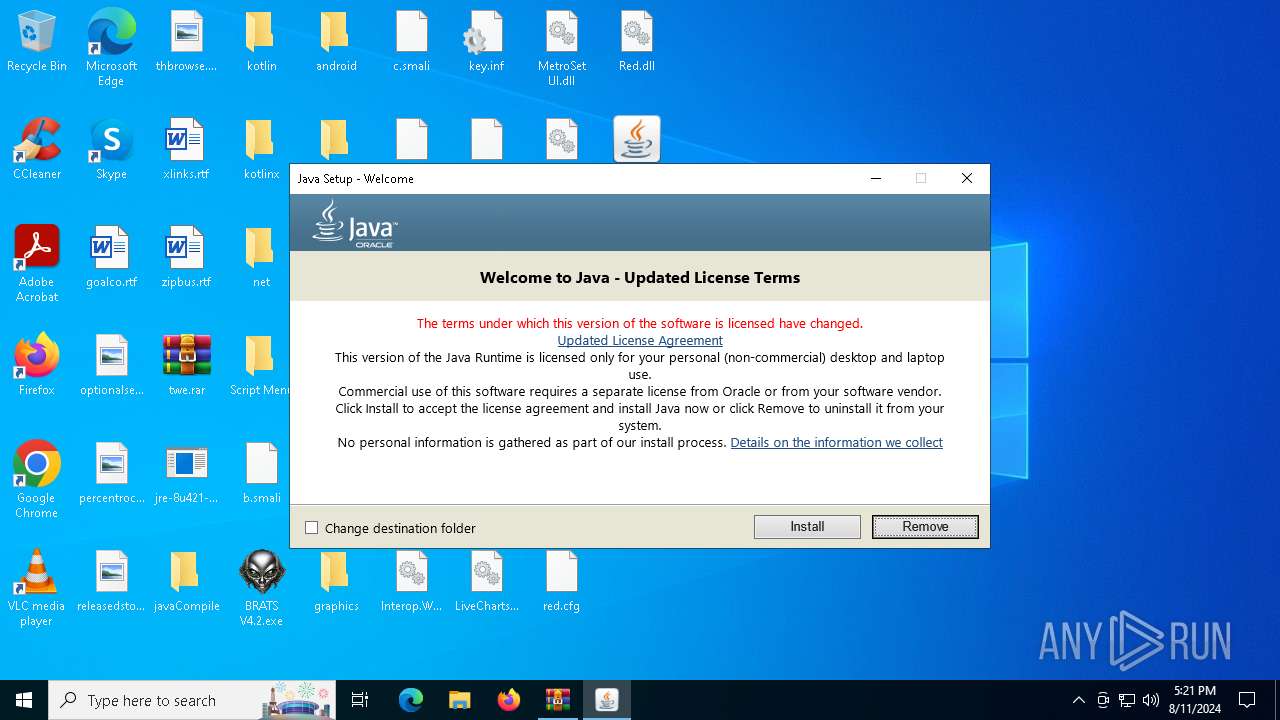The height and width of the screenshot is (720, 1280).
Task: Close the Java Setup window
Action: (966, 178)
